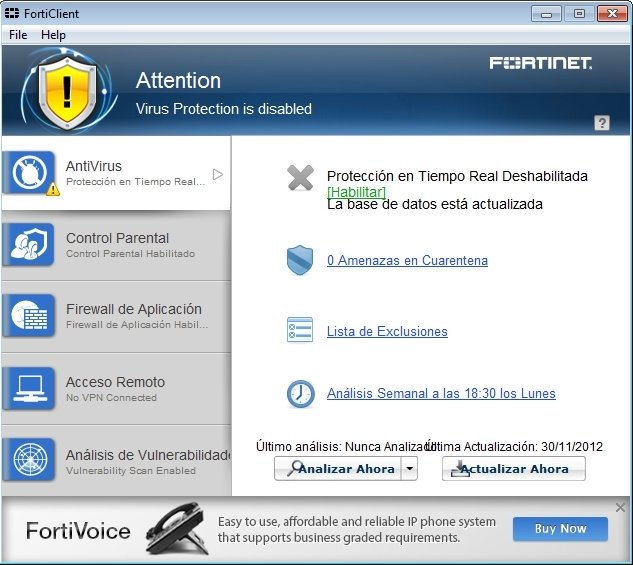This screenshot has height=565, width=633.
Task: Open Análisis Semanal a las 18:30 link
Action: coord(441,393)
